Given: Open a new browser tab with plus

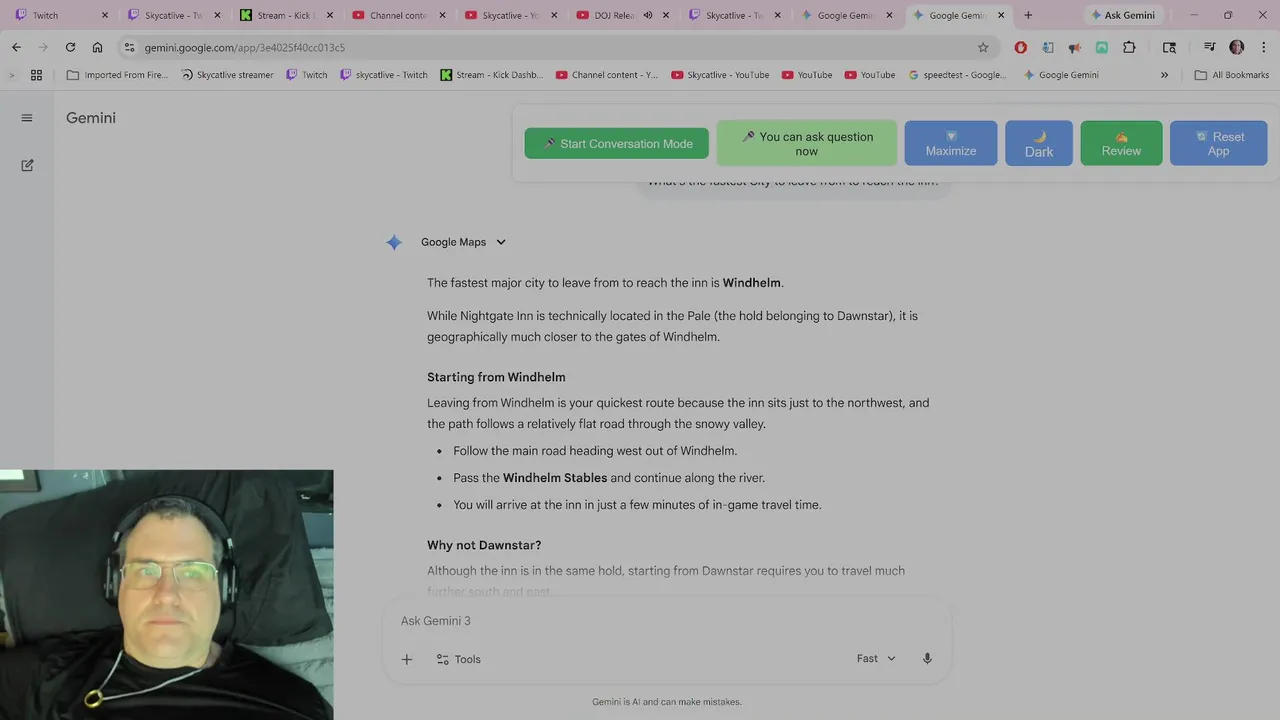Looking at the screenshot, I should point(1028,15).
